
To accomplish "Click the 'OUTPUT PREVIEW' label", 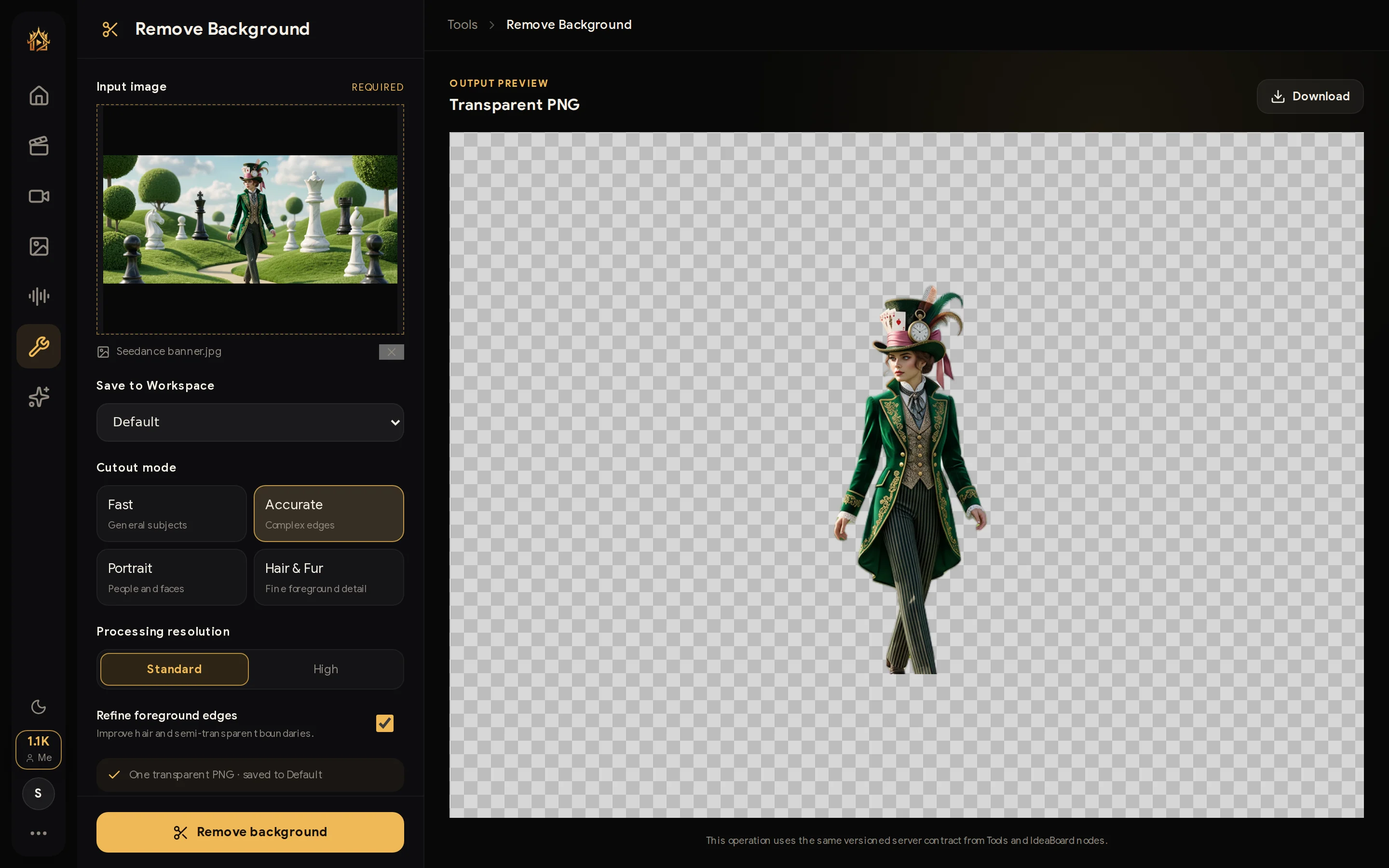I will pos(499,83).
